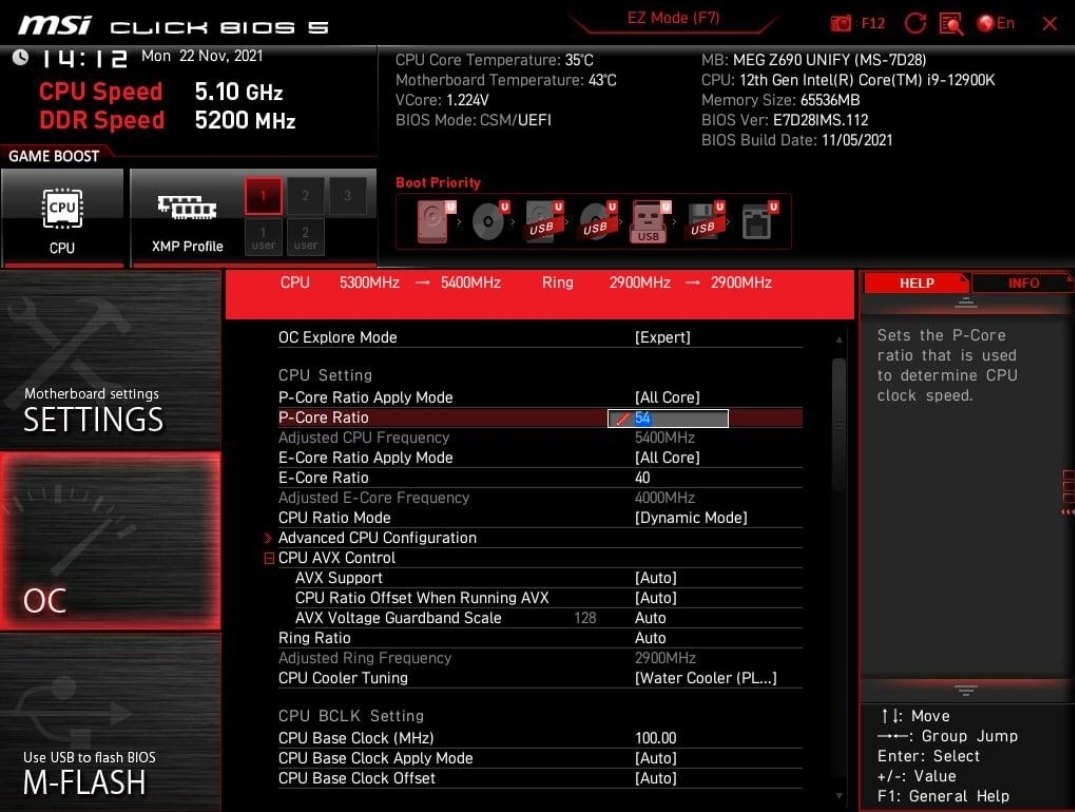Image resolution: width=1075 pixels, height=812 pixels.
Task: Toggle the CPU Game Boost button
Action: pyautogui.click(x=62, y=218)
